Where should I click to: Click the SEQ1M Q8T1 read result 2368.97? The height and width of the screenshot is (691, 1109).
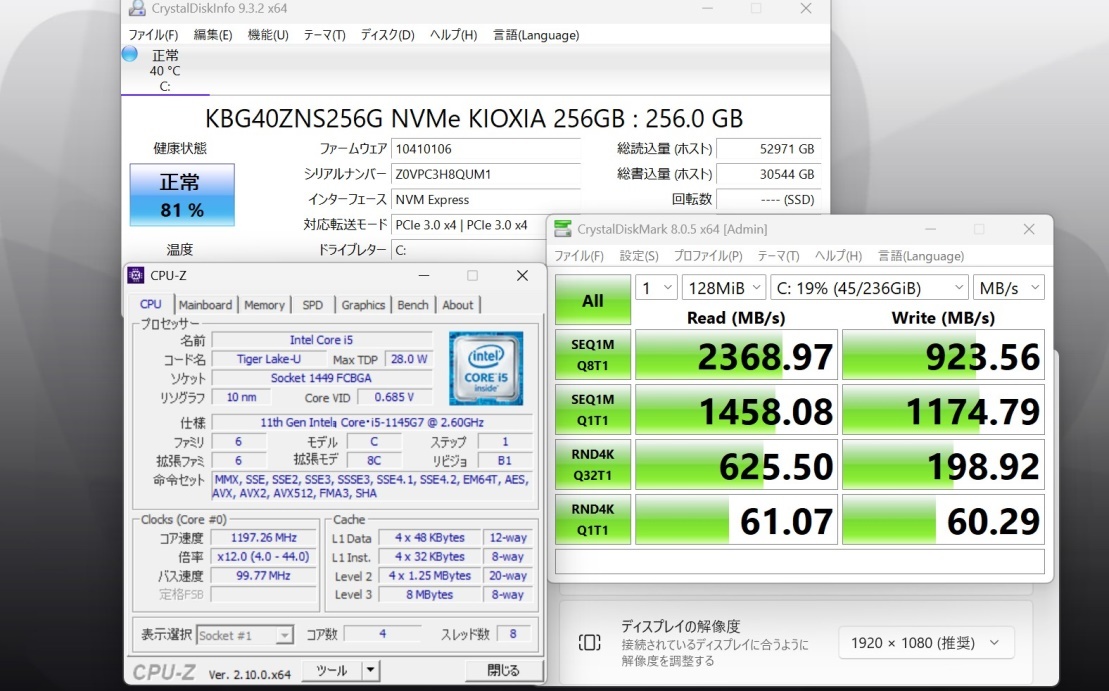(x=736, y=355)
